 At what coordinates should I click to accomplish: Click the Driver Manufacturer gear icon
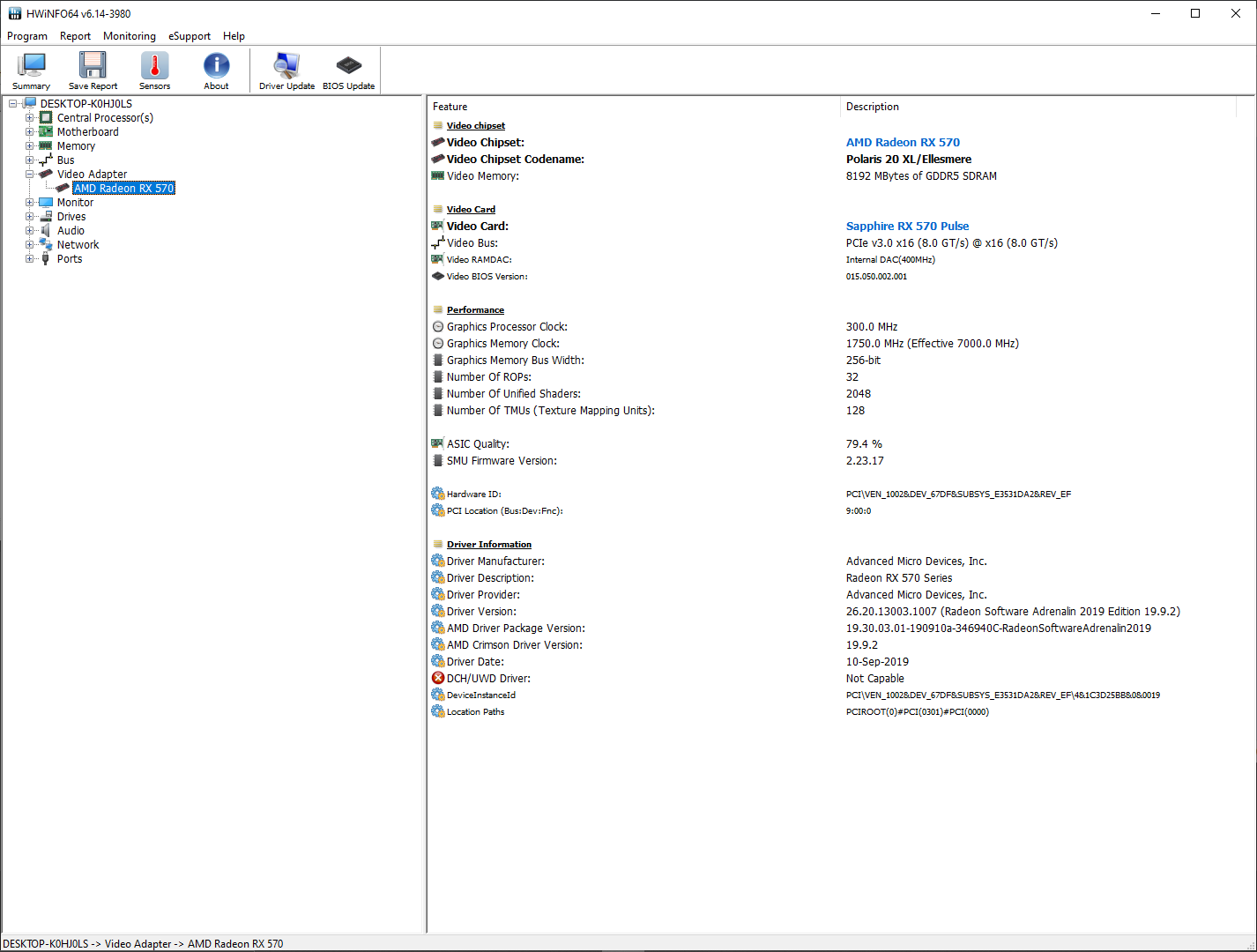438,561
